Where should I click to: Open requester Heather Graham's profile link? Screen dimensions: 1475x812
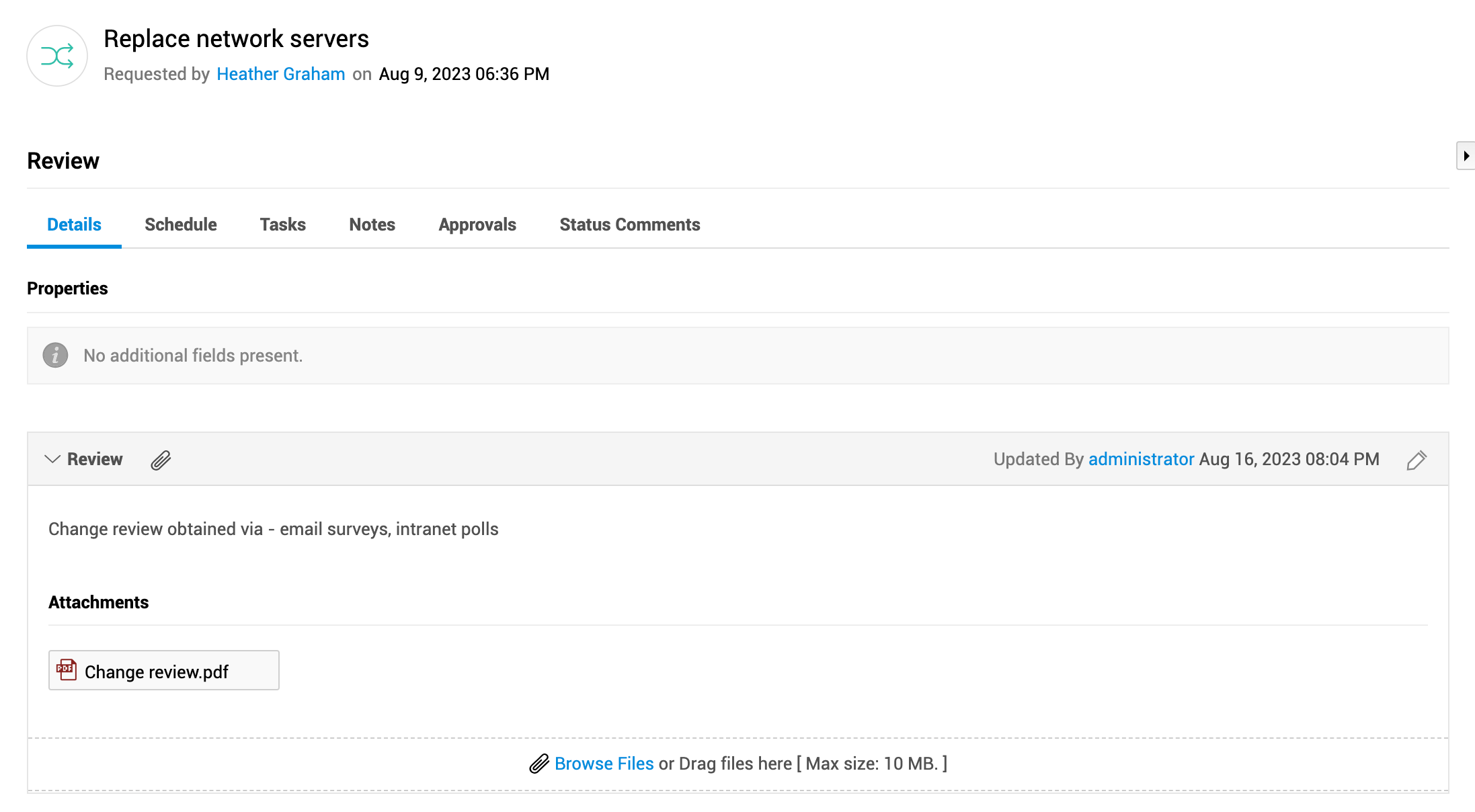(x=280, y=74)
